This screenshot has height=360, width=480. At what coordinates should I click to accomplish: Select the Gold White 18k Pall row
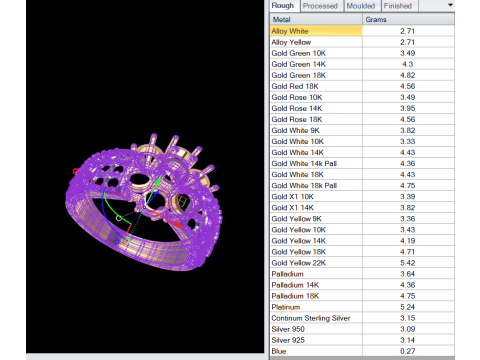coord(362,185)
